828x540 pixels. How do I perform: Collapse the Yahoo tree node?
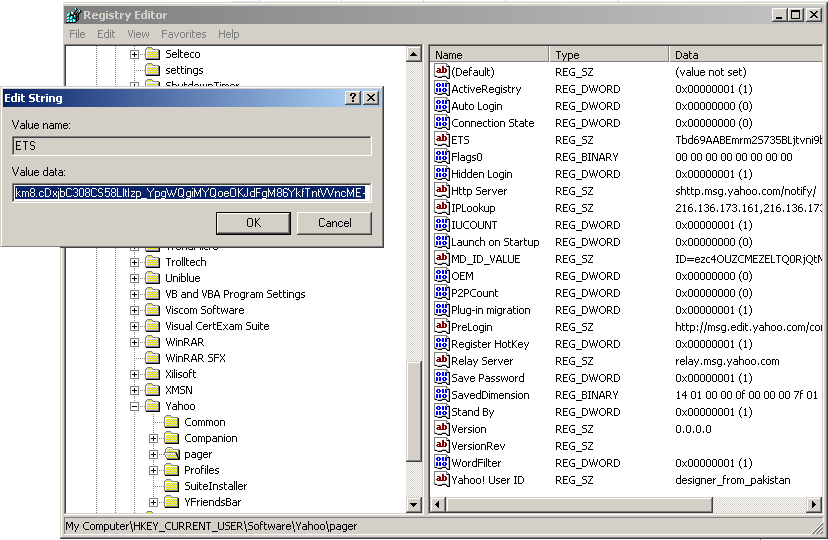[134, 406]
